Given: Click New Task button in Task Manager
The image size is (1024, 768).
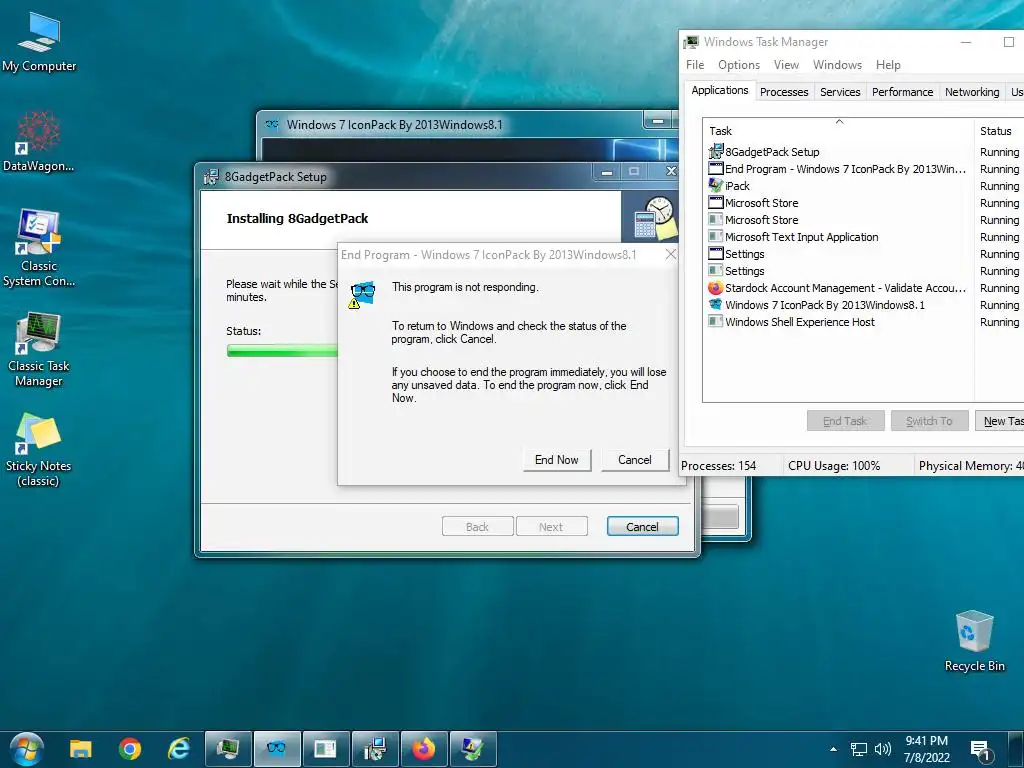Looking at the screenshot, I should tap(1000, 421).
